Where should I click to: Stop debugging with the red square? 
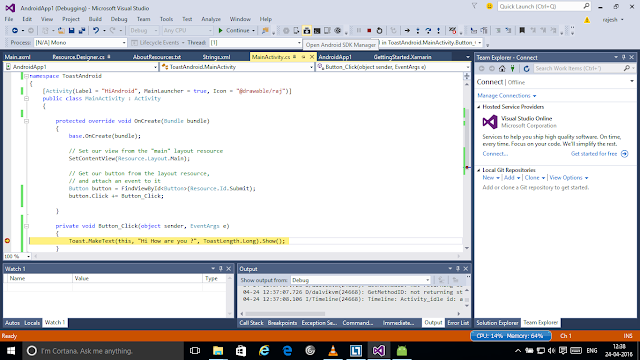pos(369,31)
